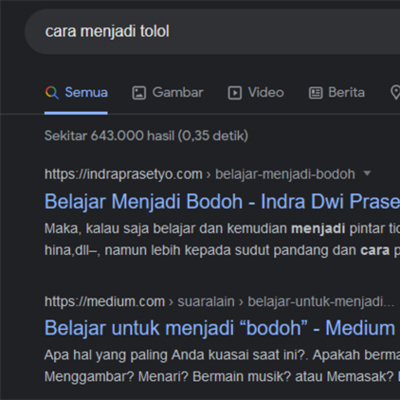Click the newspaper icon beside Berita

point(315,93)
